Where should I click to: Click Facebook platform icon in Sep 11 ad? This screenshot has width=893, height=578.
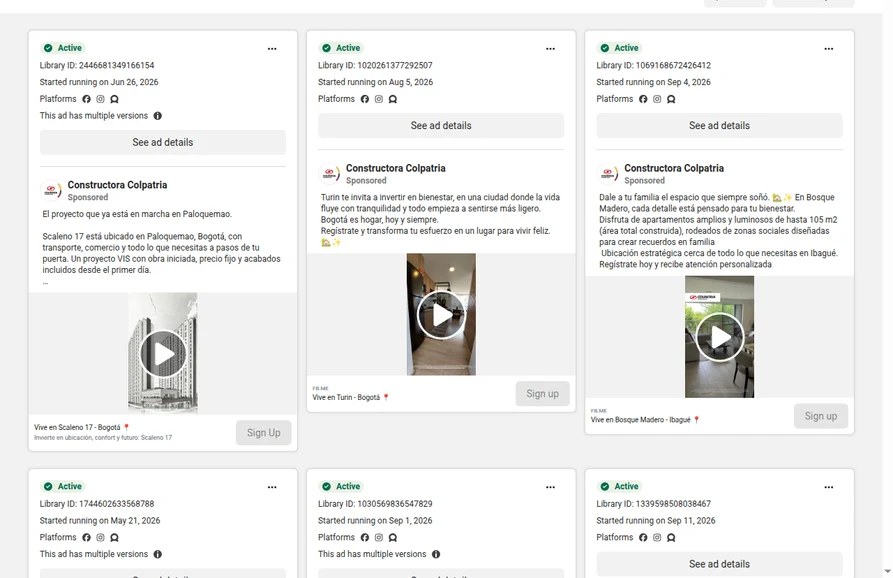point(643,538)
